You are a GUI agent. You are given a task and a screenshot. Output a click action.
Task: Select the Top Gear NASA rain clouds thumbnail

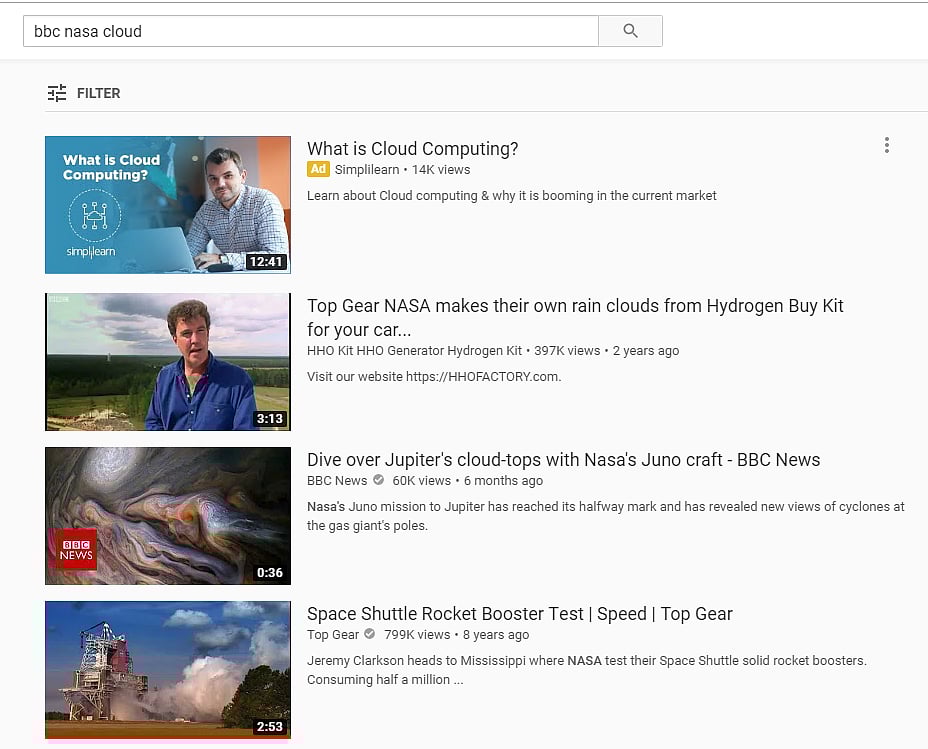click(x=167, y=361)
